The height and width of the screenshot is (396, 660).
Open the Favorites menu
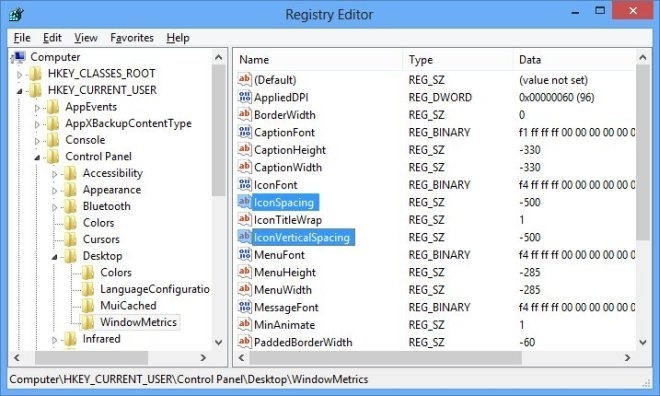[132, 38]
